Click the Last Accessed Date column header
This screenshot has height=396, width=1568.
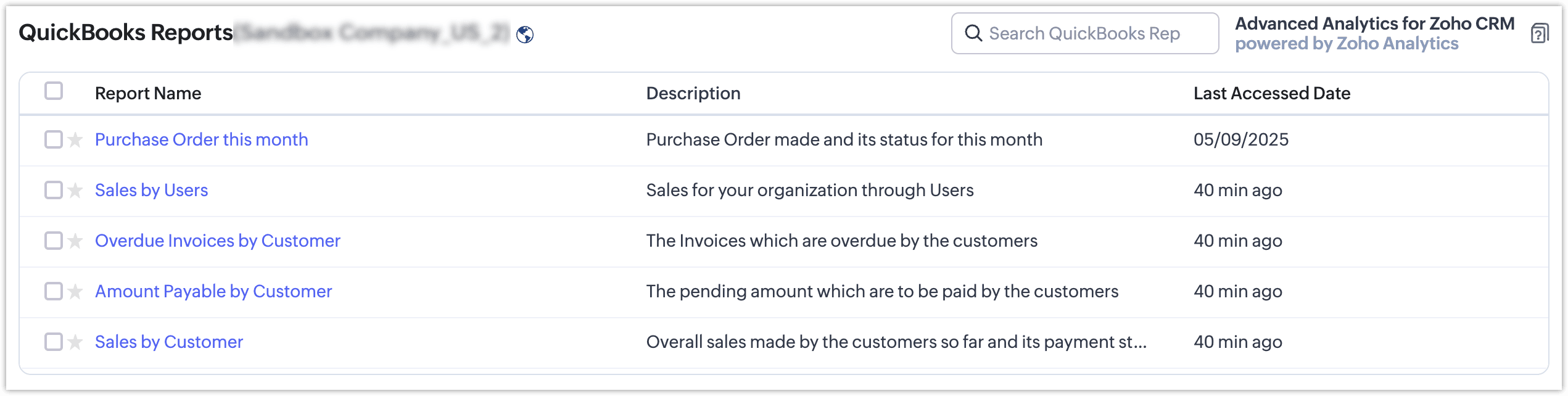coord(1271,93)
